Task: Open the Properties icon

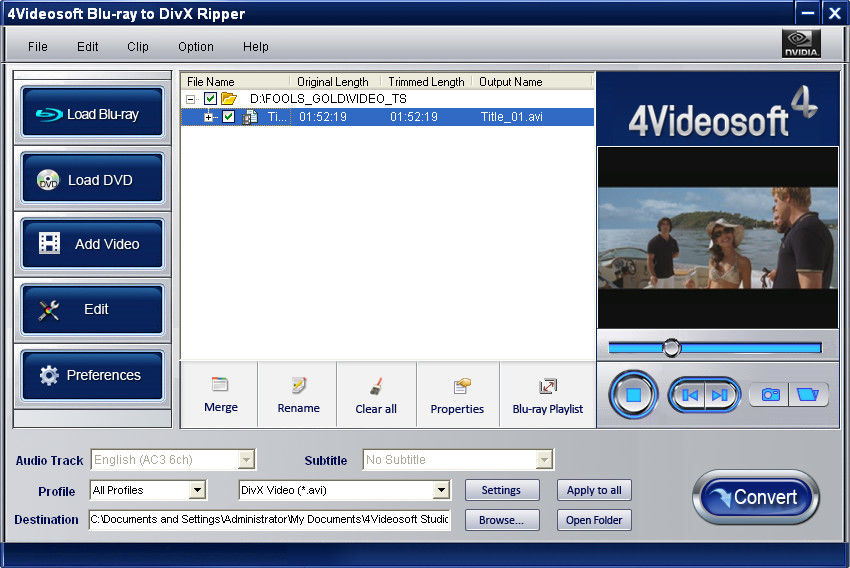Action: click(x=462, y=386)
